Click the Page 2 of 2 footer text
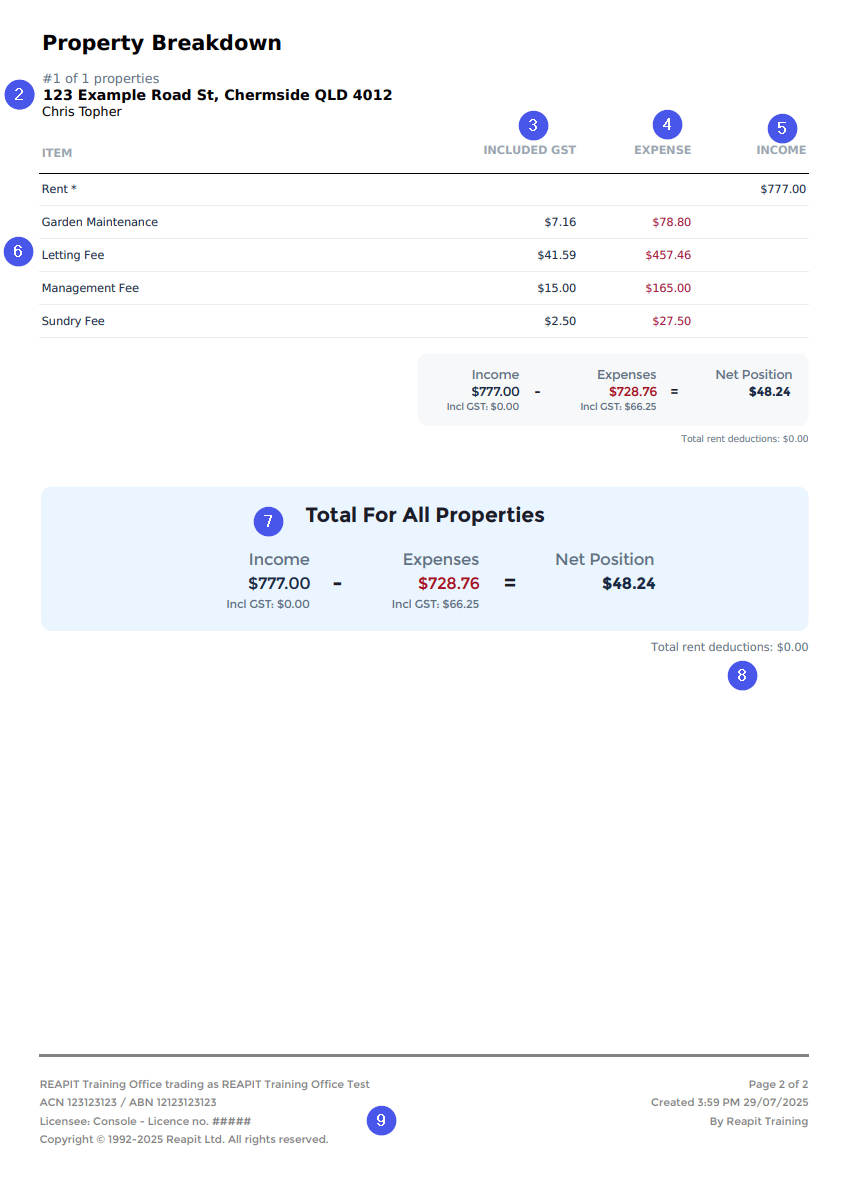Viewport: 849px width, 1192px height. (x=778, y=1084)
